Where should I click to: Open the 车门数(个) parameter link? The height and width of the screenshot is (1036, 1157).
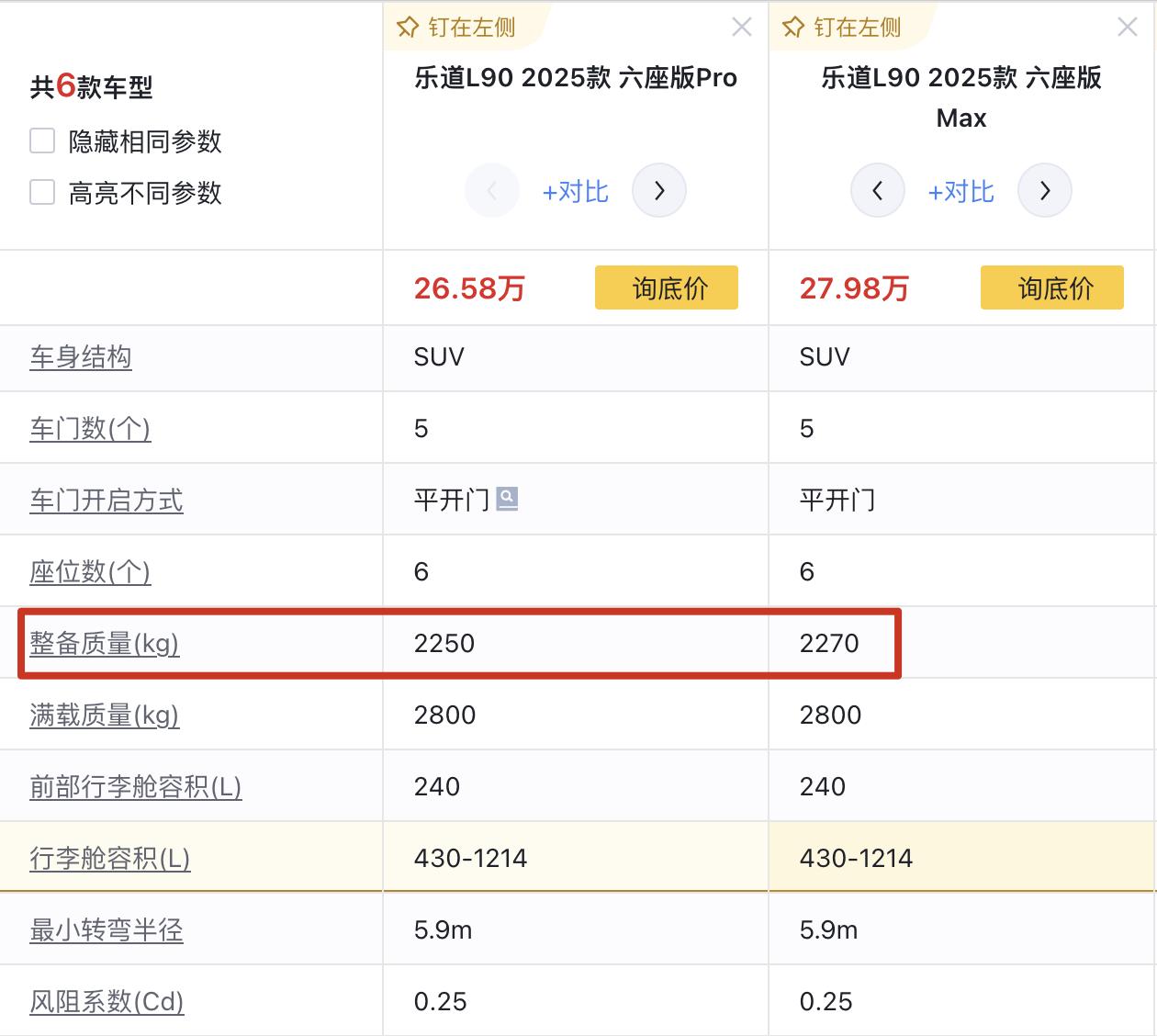[x=90, y=429]
